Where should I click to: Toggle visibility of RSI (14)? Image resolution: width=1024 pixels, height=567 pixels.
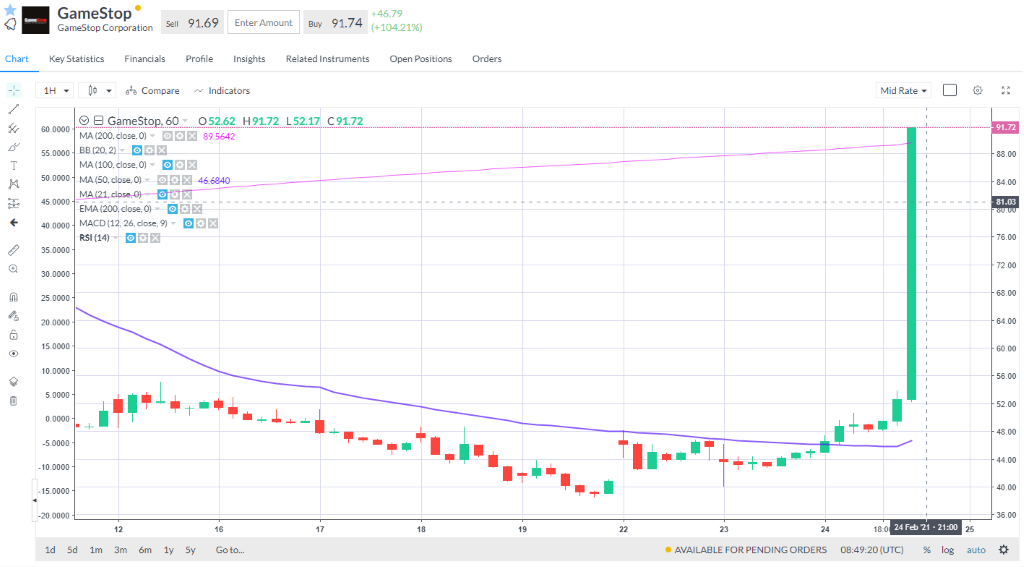(x=131, y=238)
